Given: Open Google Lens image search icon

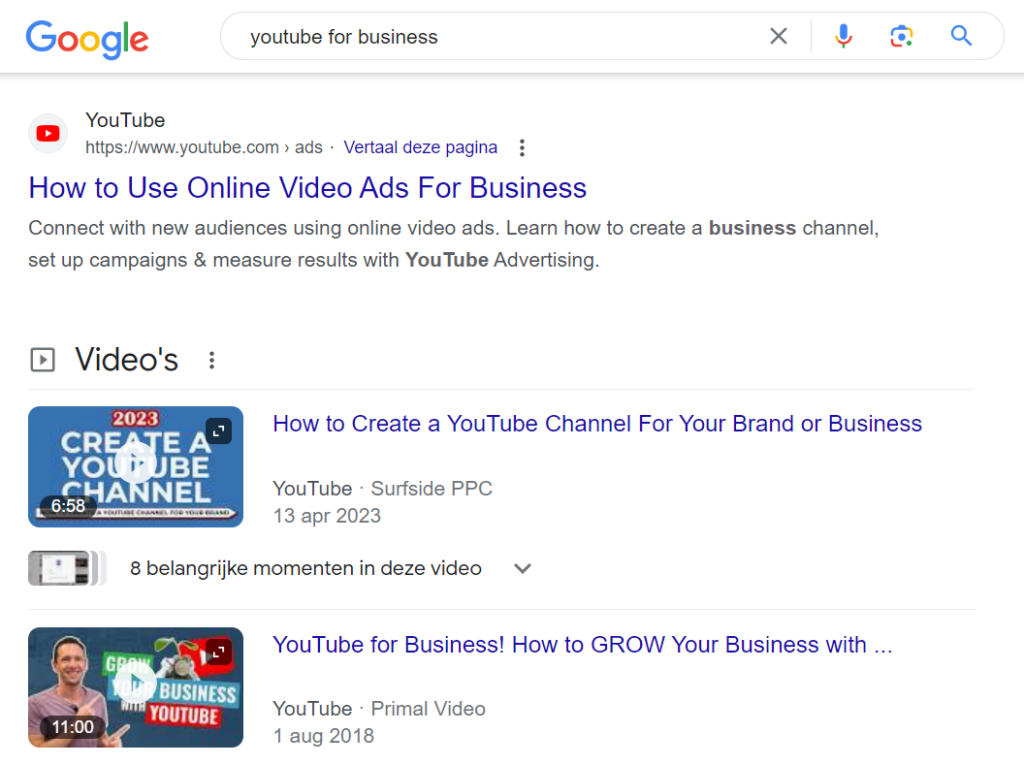Looking at the screenshot, I should click(901, 36).
